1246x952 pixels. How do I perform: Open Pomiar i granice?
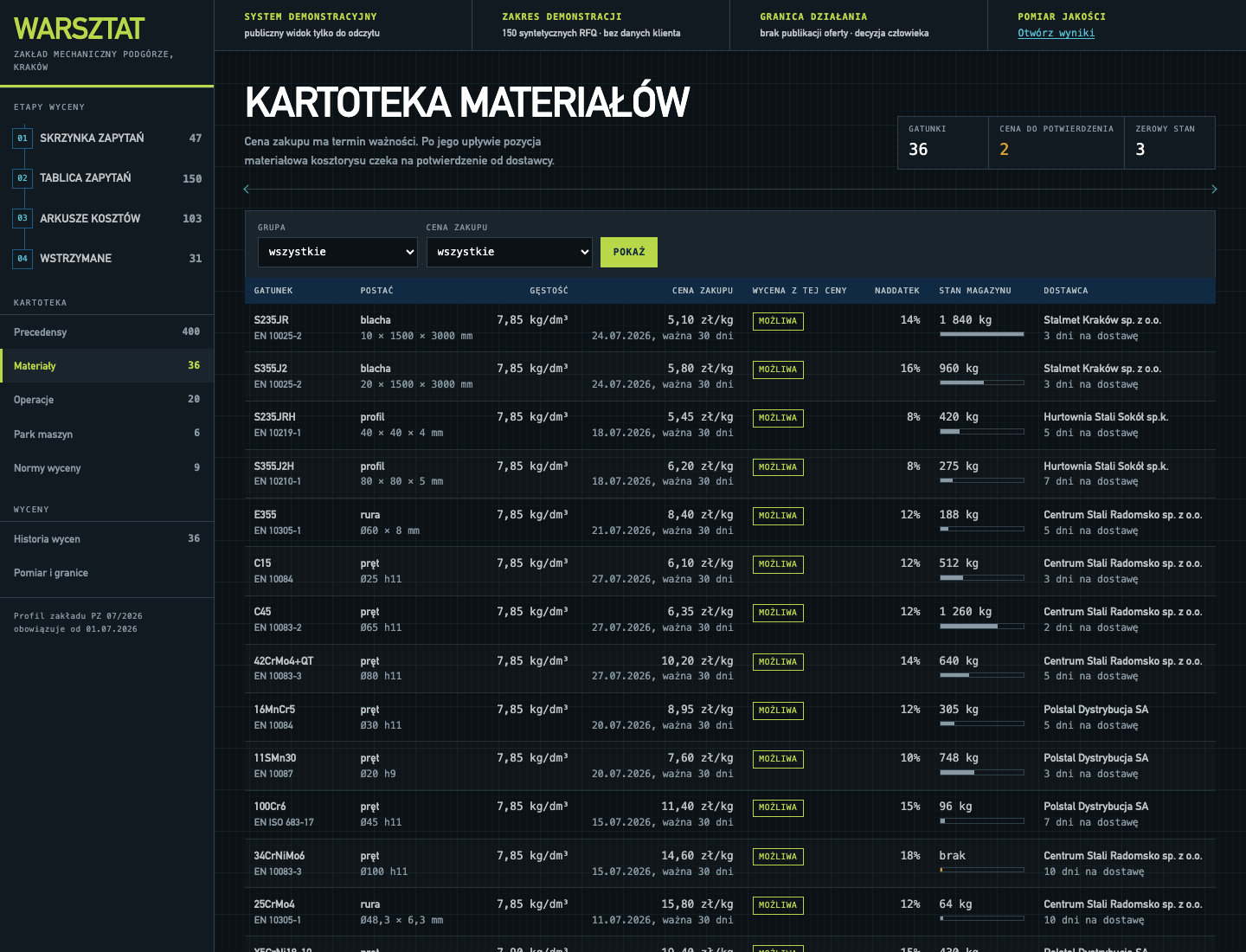click(x=106, y=572)
